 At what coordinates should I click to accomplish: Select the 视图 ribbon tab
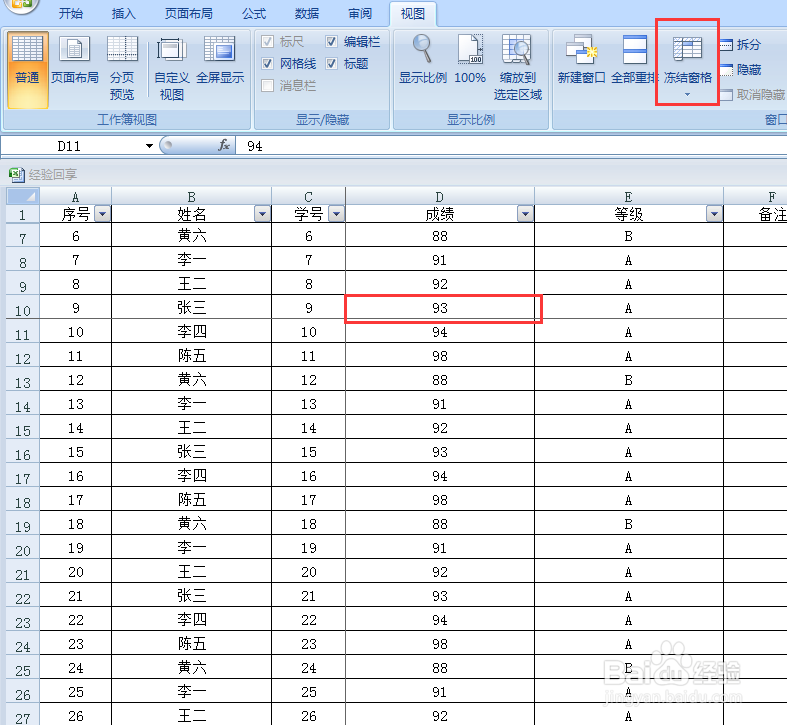[x=413, y=14]
